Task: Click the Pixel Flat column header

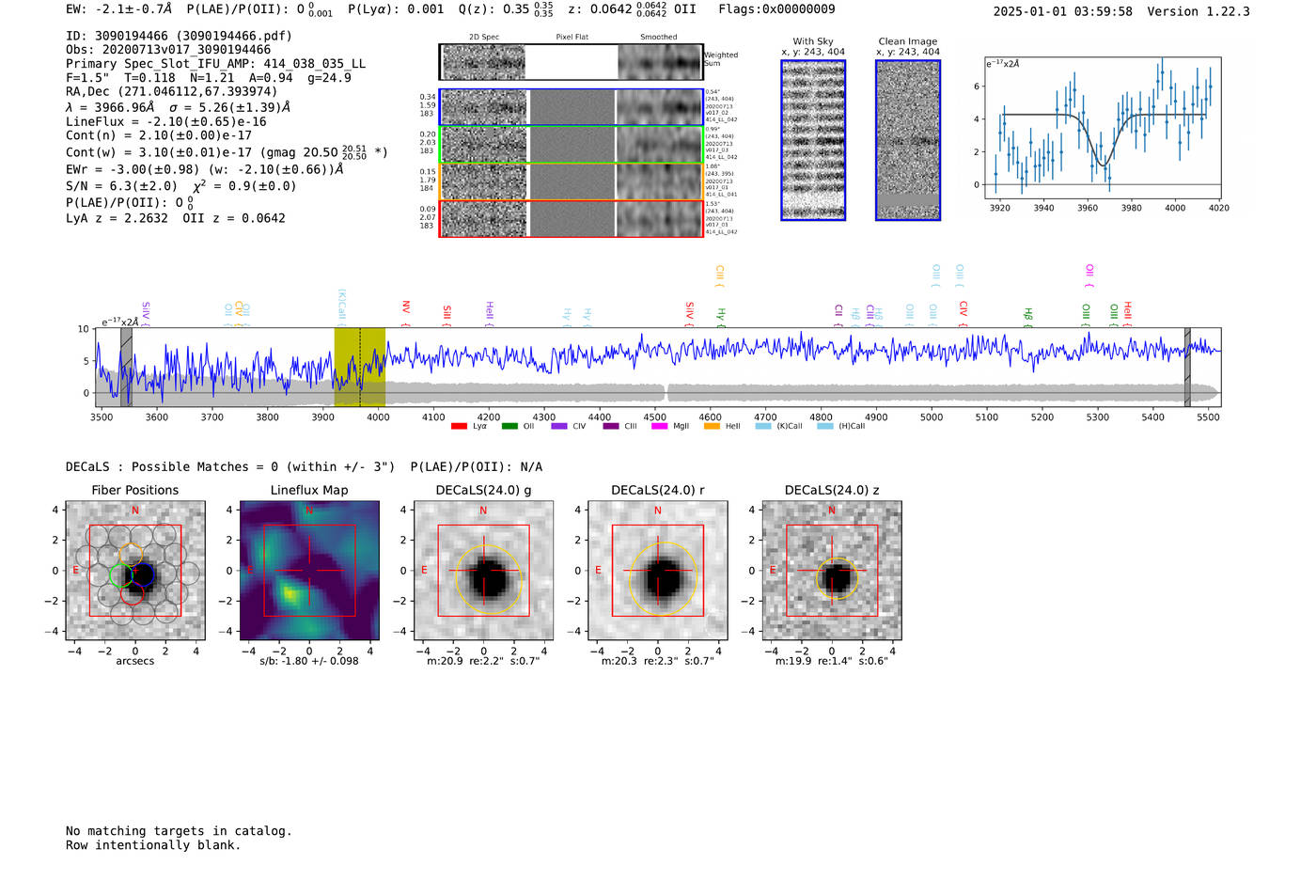Action: 572,38
